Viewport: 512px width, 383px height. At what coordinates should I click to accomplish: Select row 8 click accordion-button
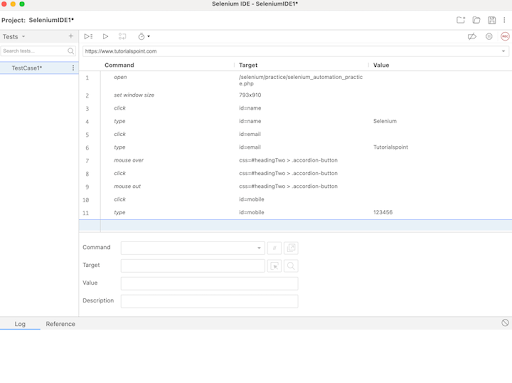295,173
